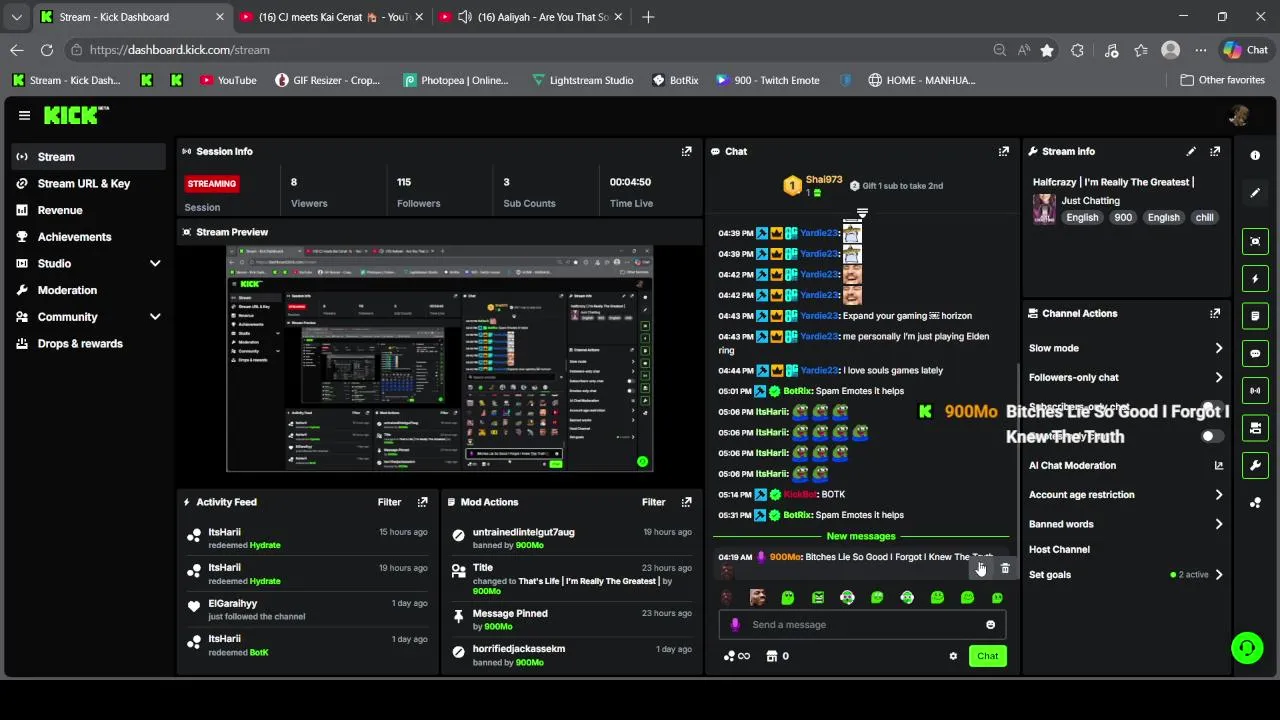
Task: Open Other favorites folder
Action: pyautogui.click(x=1222, y=80)
